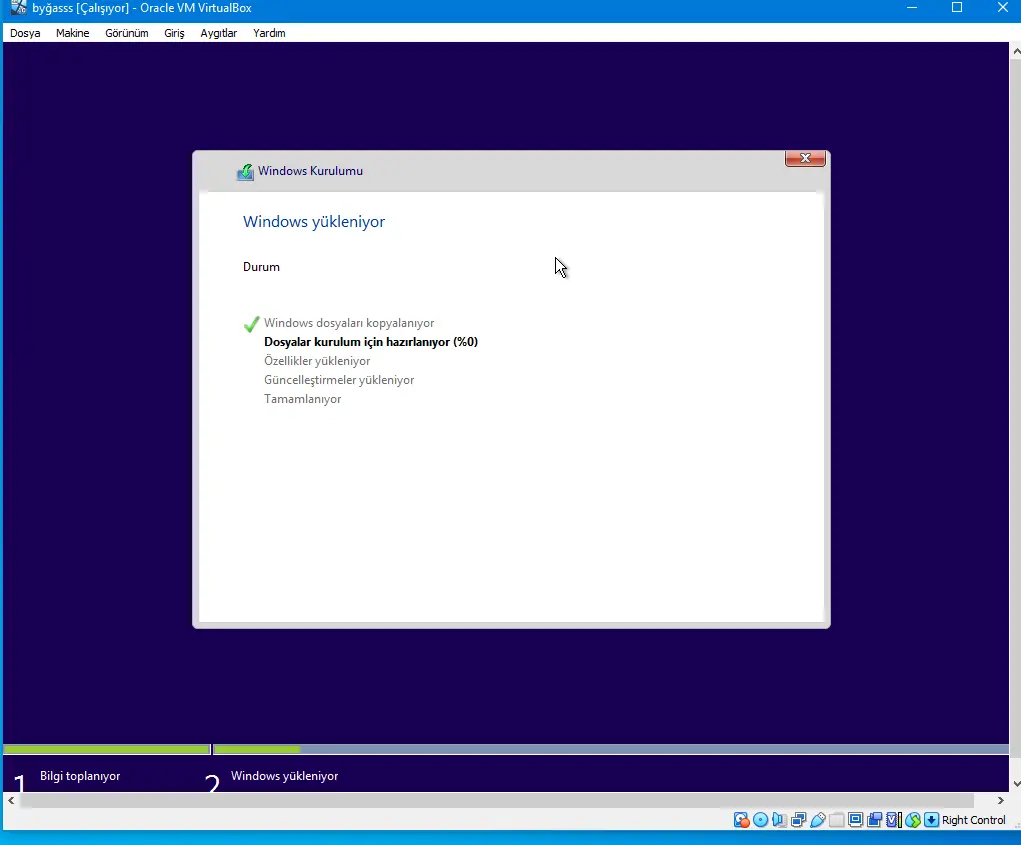Click the horizontal scrollbar right arrow
The image size is (1021, 845).
1001,800
